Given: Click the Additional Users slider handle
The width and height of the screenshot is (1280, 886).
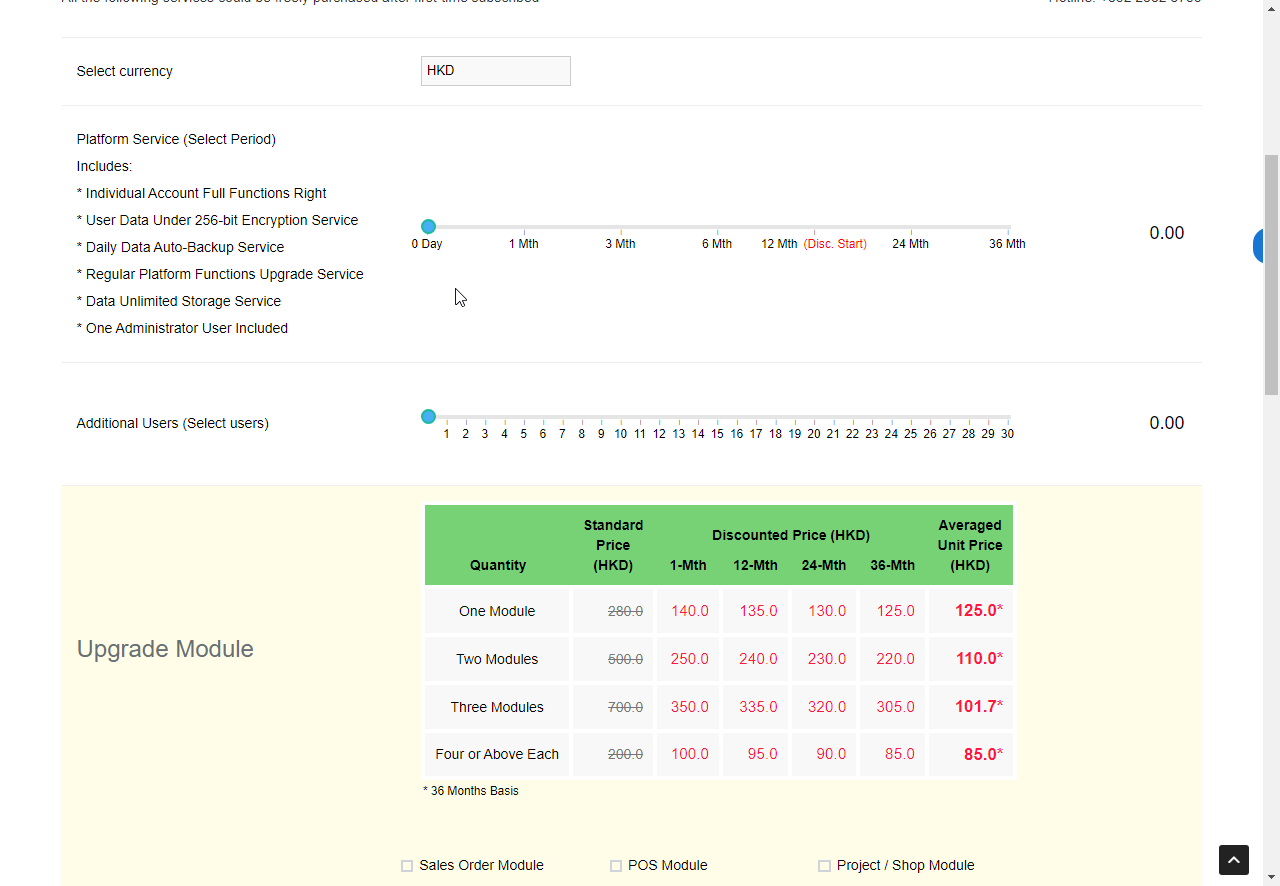Looking at the screenshot, I should [428, 417].
